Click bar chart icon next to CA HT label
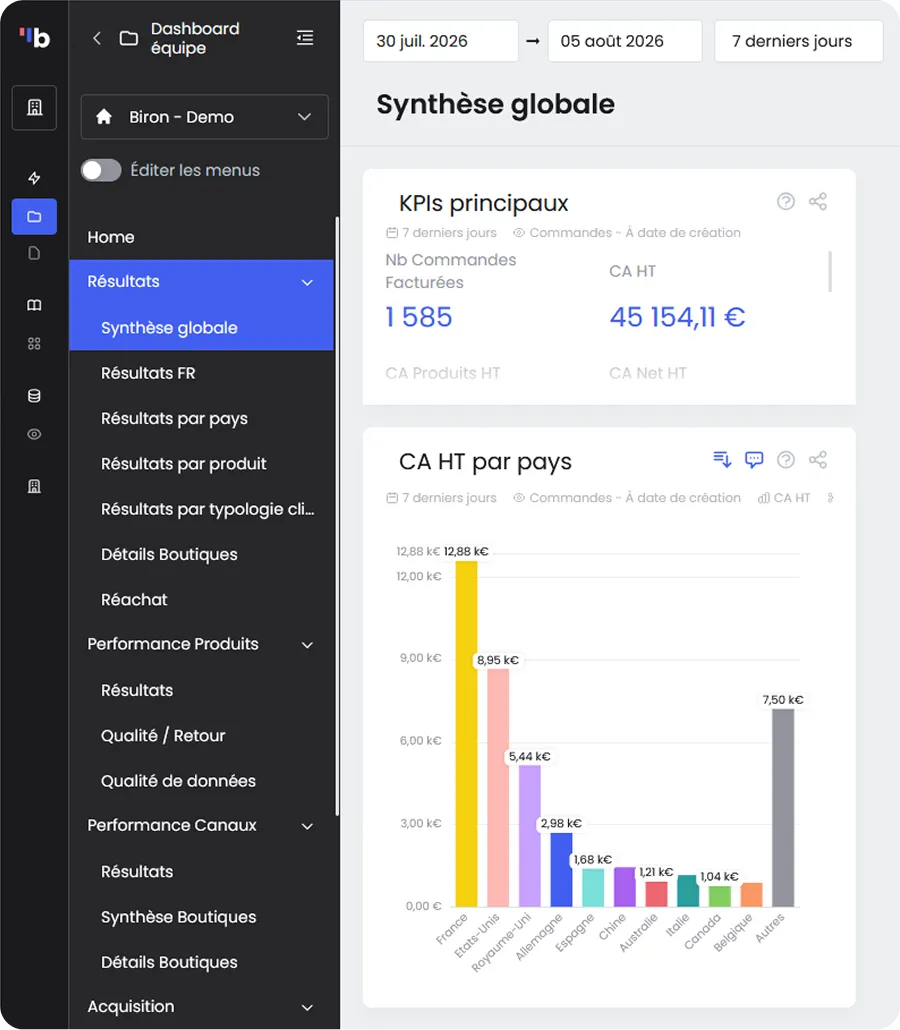The width and height of the screenshot is (900, 1030). point(763,498)
